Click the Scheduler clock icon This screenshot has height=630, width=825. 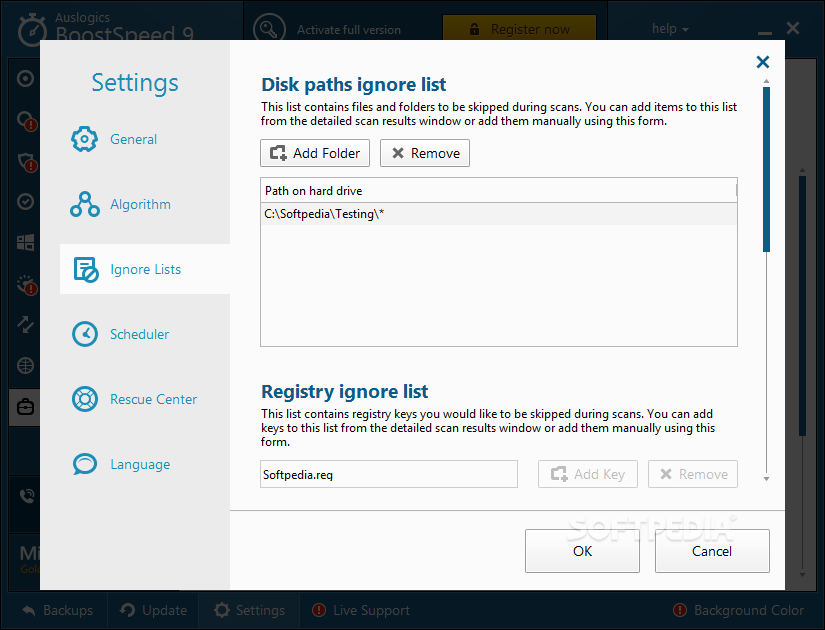pos(85,334)
